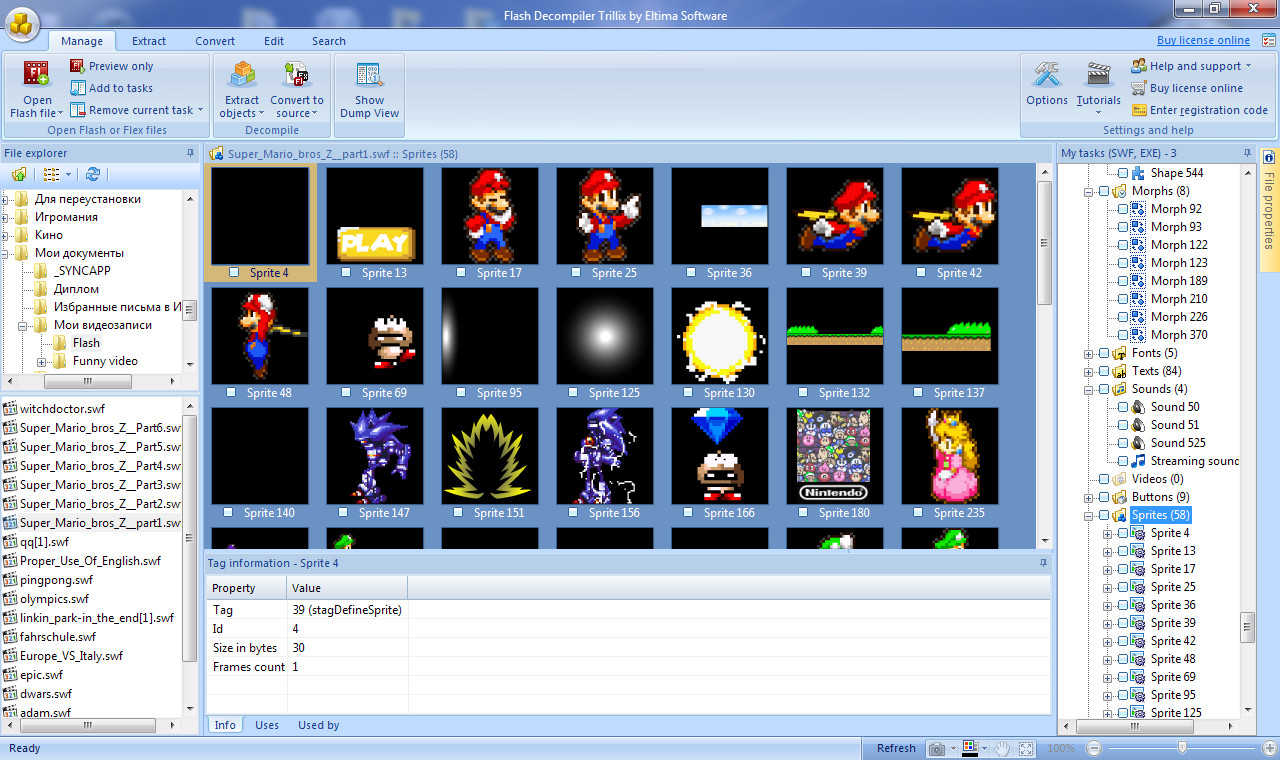Open the Options tools icon

click(1047, 74)
